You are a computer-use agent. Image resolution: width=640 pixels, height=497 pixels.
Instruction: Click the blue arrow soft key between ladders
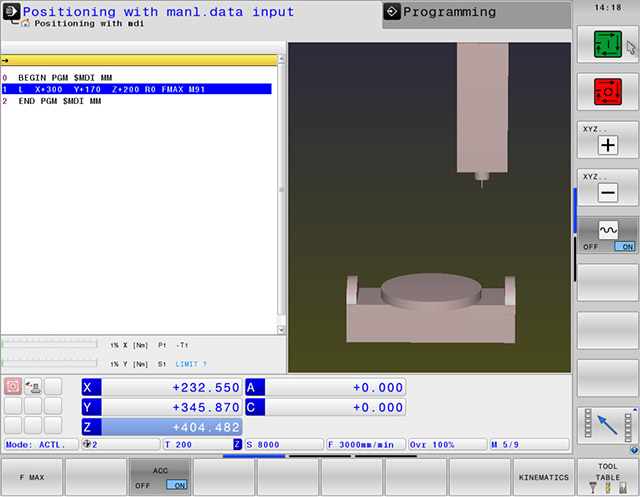[x=607, y=425]
